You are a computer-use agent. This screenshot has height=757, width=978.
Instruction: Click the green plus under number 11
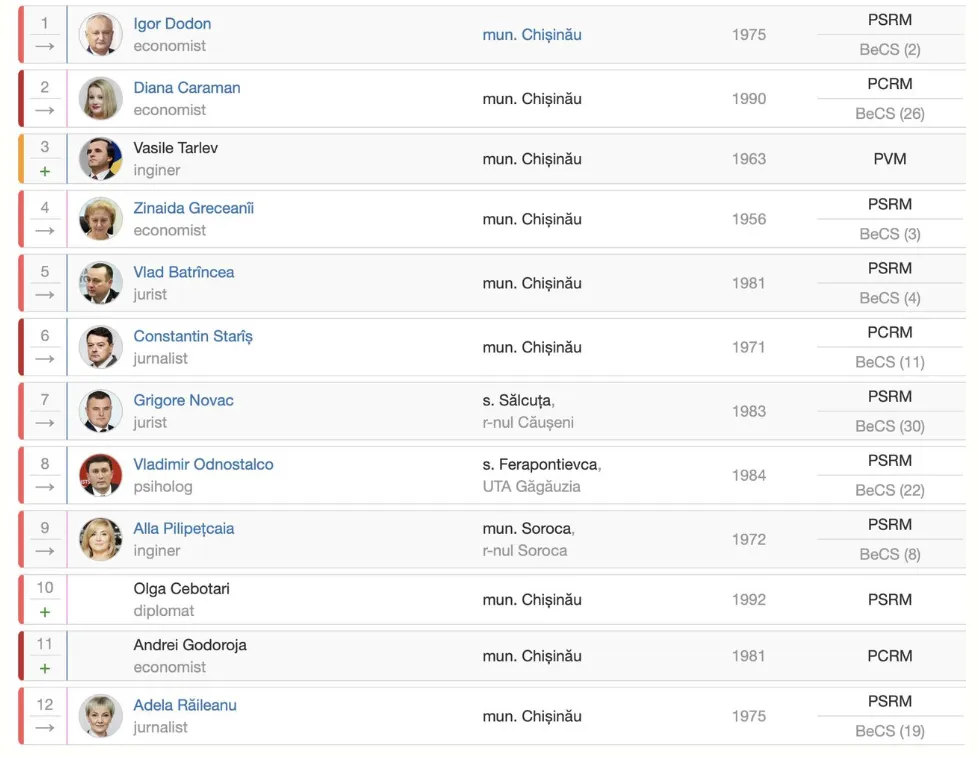(44, 668)
